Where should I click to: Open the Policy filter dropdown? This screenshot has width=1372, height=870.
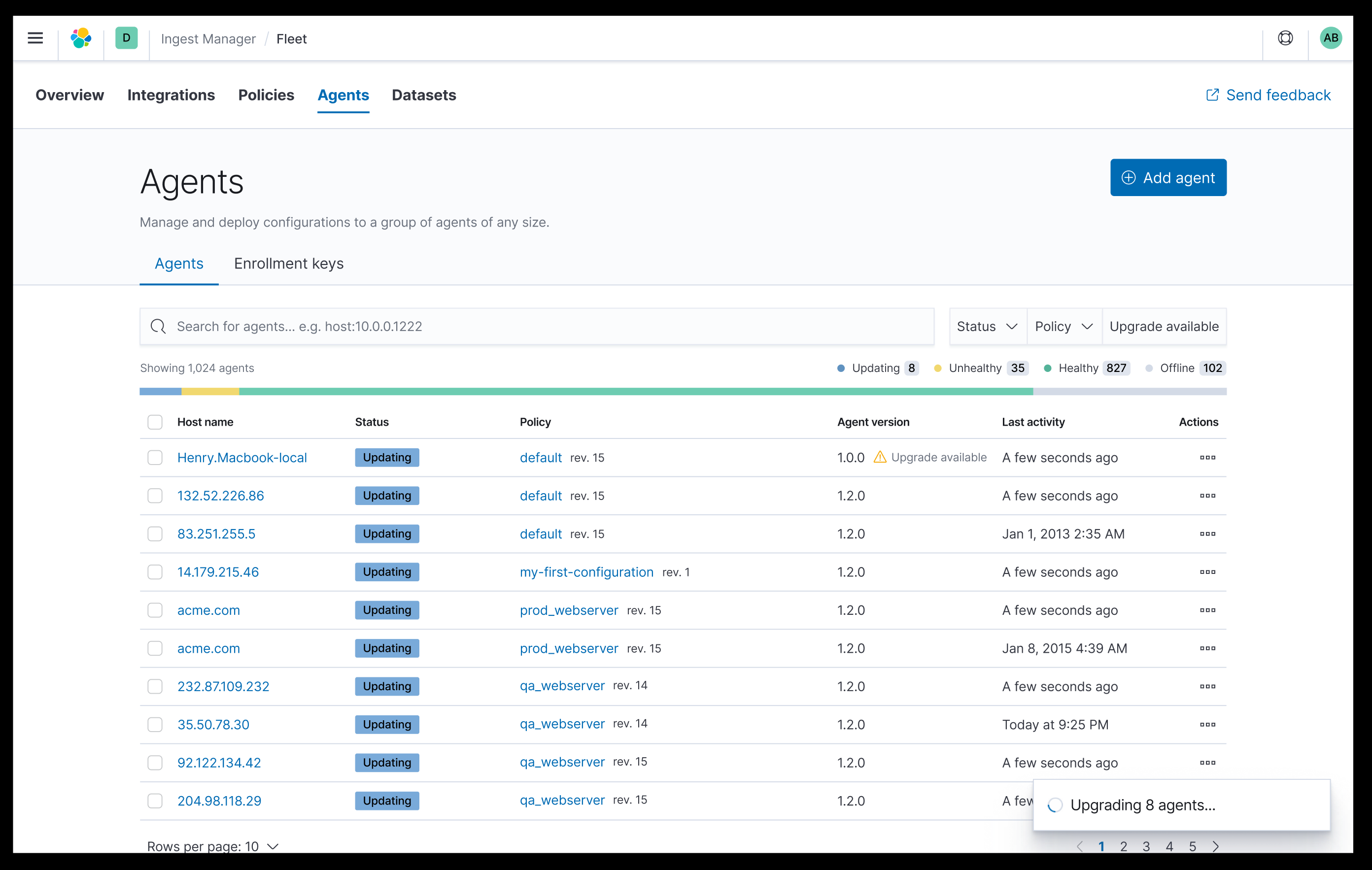click(x=1063, y=326)
